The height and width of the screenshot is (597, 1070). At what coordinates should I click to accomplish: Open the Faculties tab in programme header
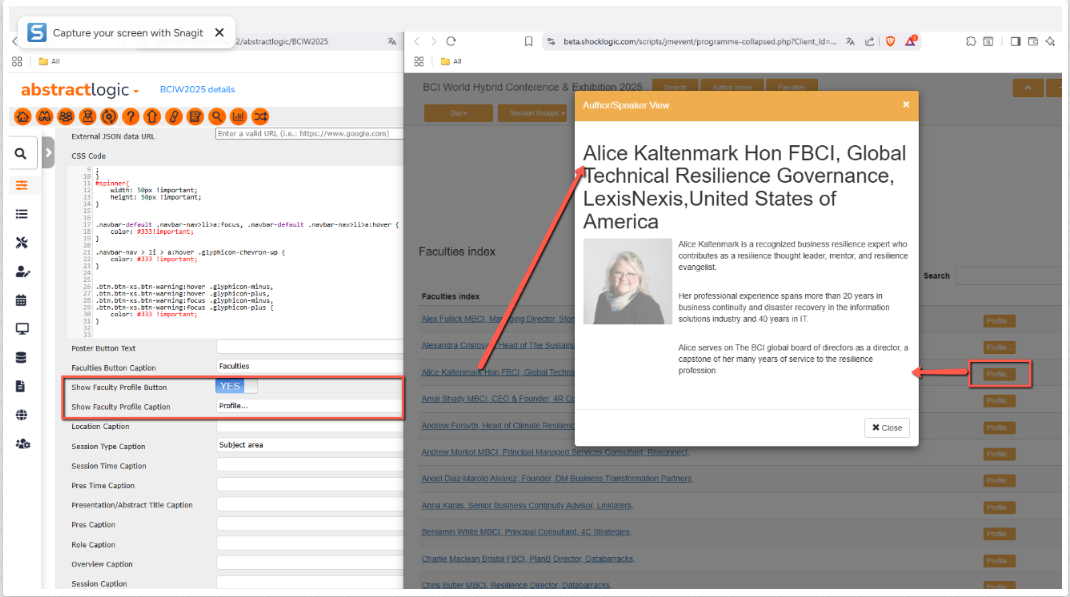click(x=792, y=87)
